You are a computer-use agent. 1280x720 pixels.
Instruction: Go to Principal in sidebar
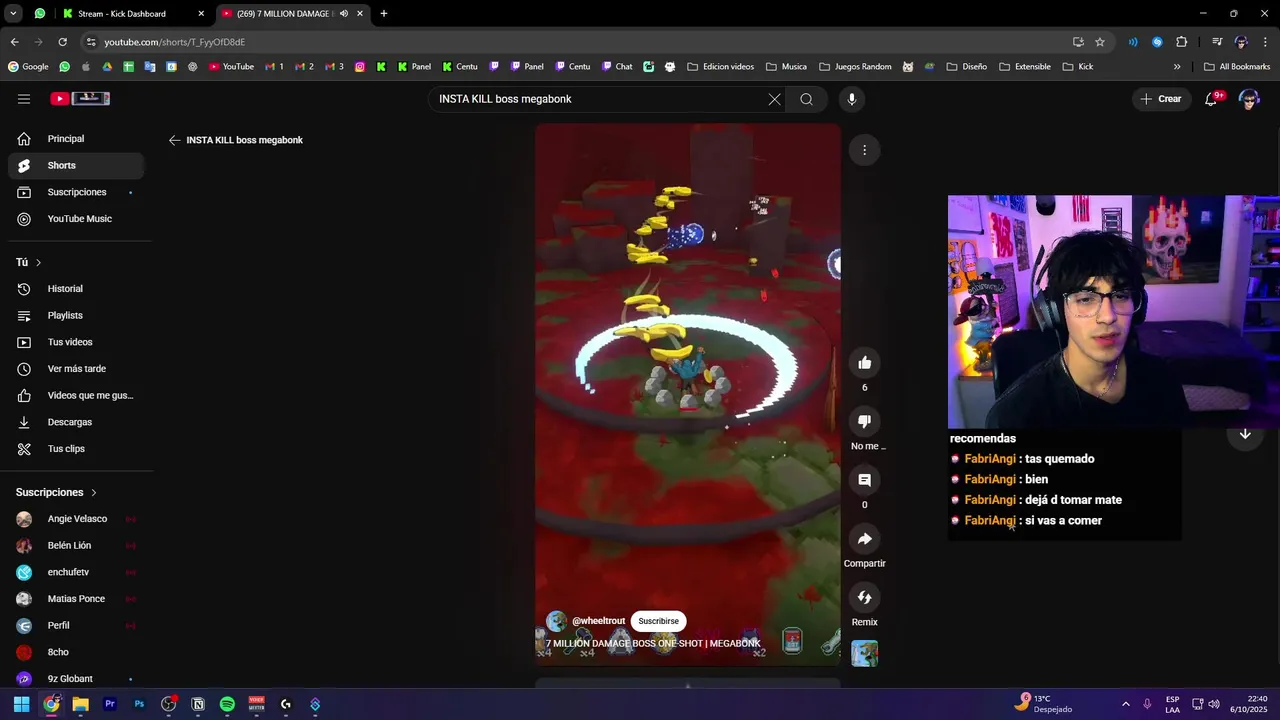click(x=76, y=139)
